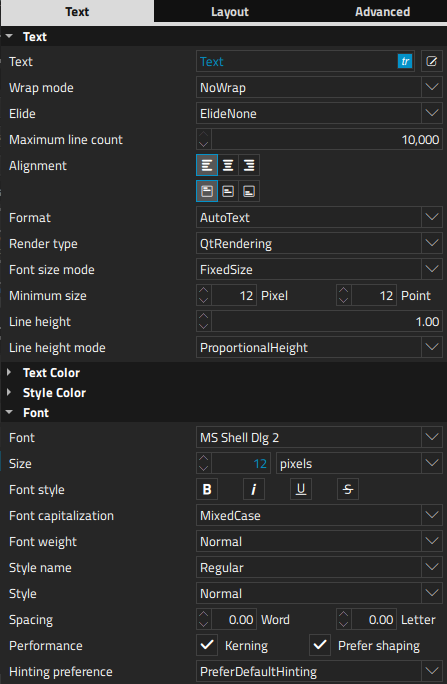Increase Font Size with up arrow

click(204, 458)
